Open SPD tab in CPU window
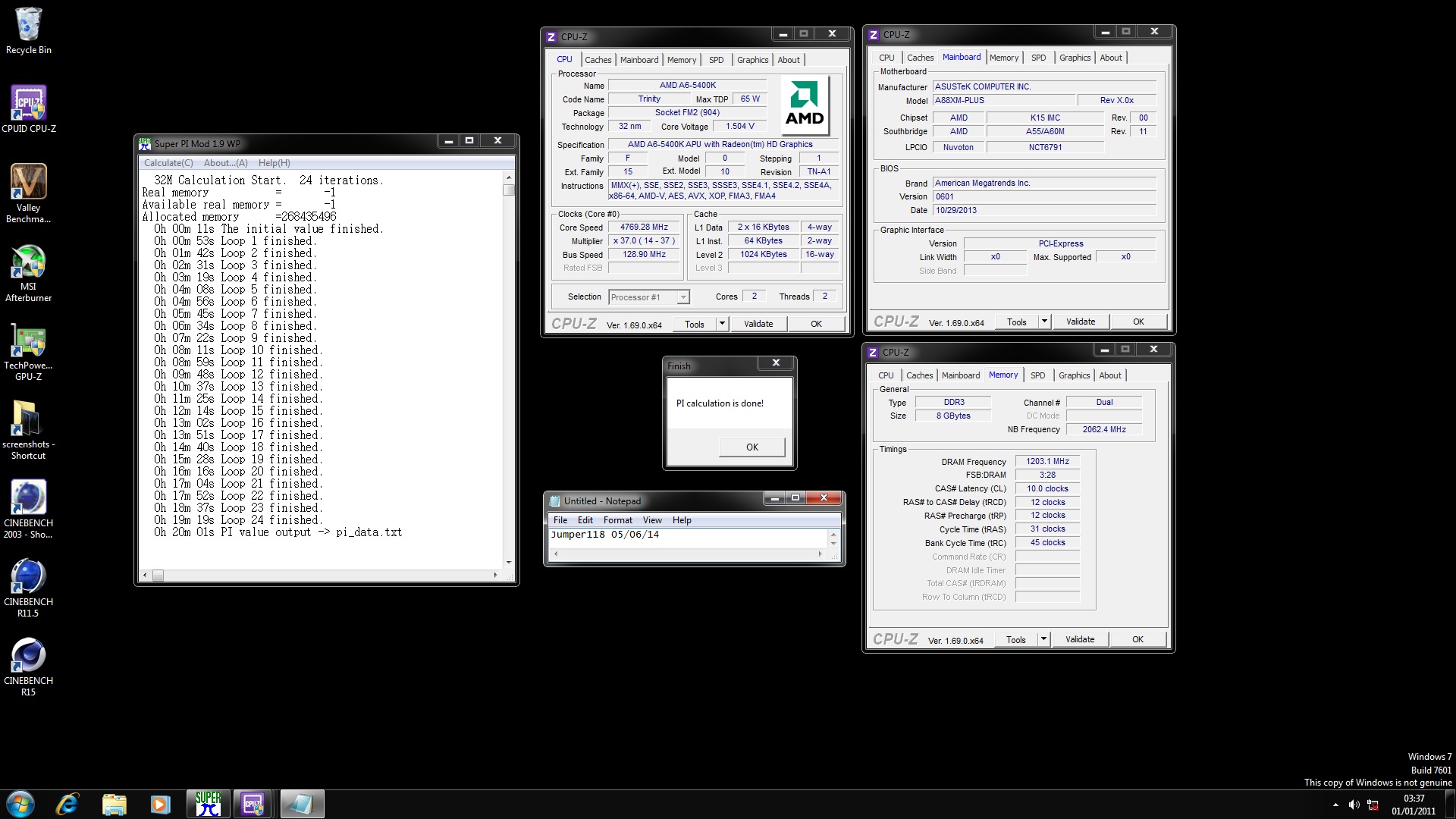This screenshot has height=819, width=1456. 716,60
